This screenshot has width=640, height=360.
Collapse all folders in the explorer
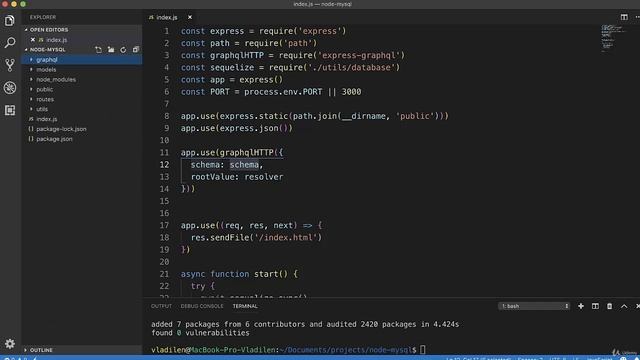click(136, 49)
